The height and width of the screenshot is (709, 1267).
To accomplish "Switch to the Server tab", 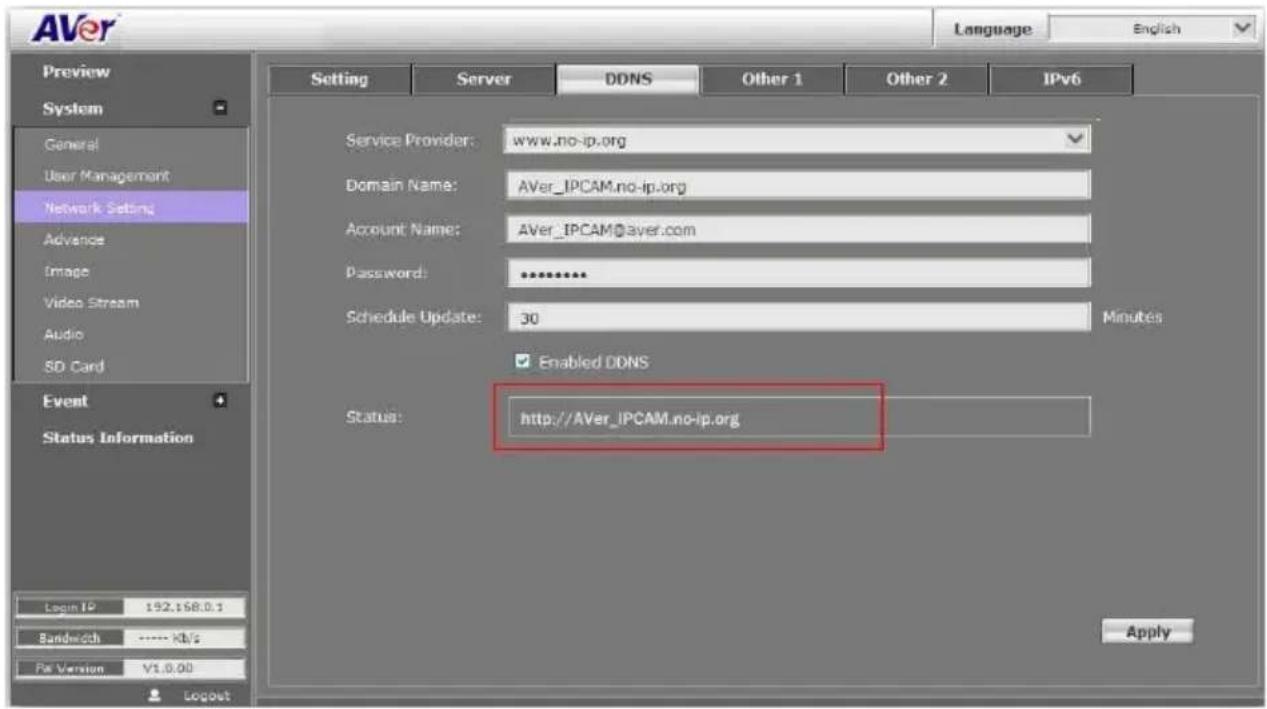I will [484, 80].
